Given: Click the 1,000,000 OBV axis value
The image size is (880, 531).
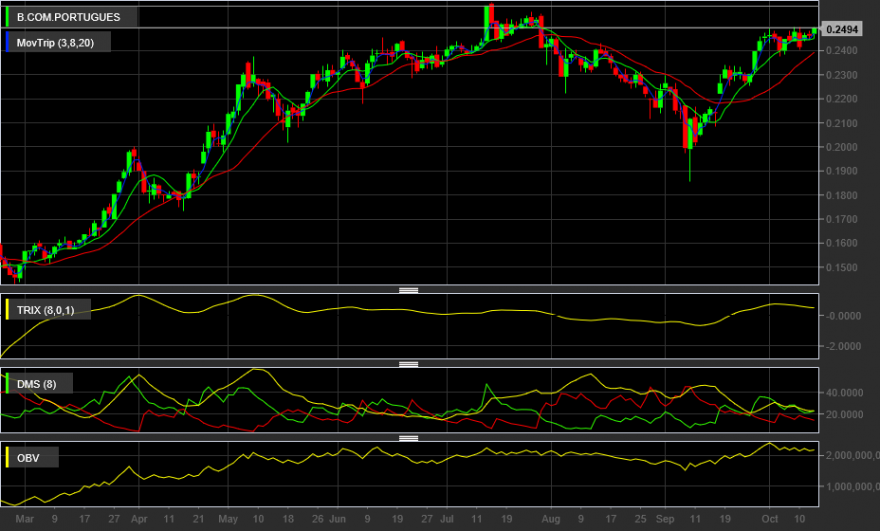Looking at the screenshot, I should [852, 487].
